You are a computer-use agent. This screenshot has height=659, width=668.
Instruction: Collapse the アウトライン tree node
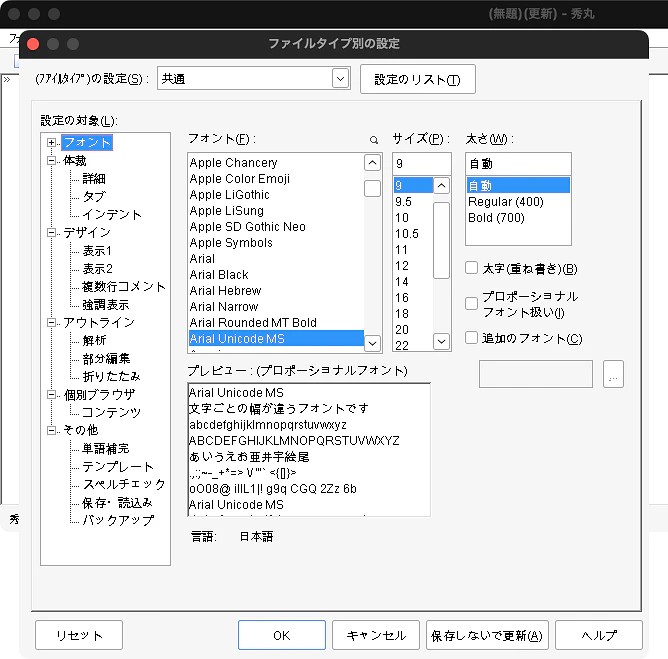52,322
